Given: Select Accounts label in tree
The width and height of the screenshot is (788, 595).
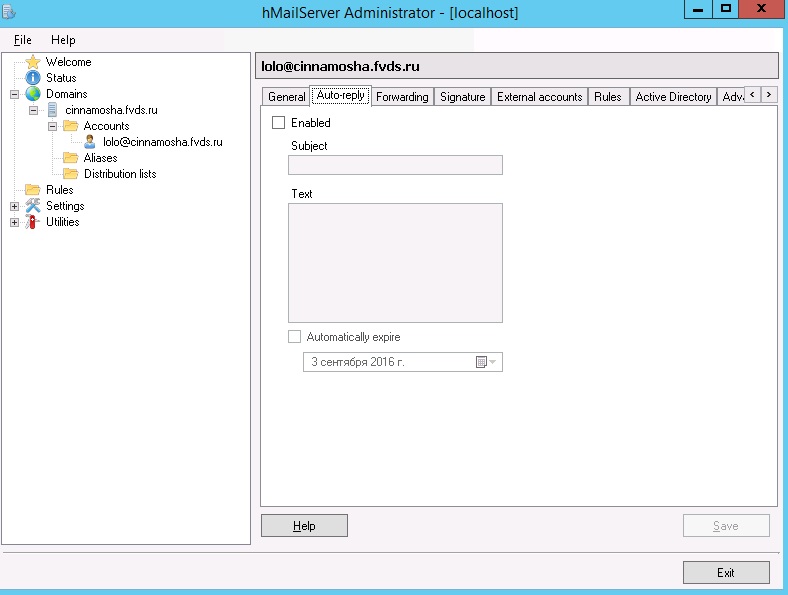Looking at the screenshot, I should (107, 126).
